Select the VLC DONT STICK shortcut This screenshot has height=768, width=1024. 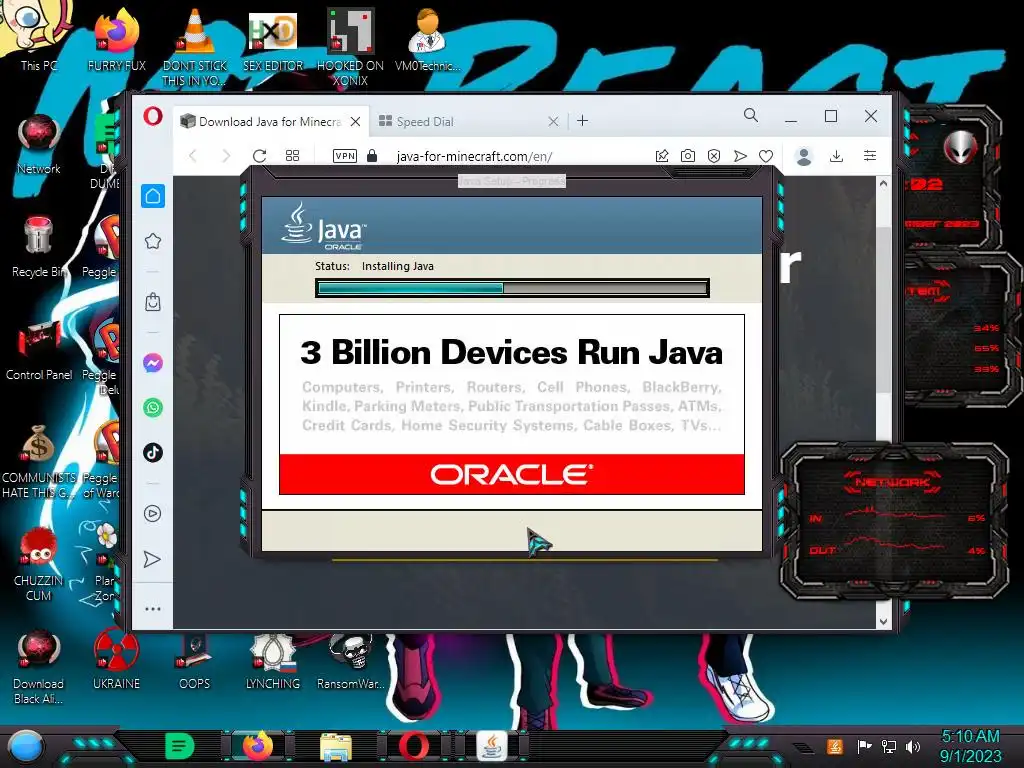click(195, 47)
